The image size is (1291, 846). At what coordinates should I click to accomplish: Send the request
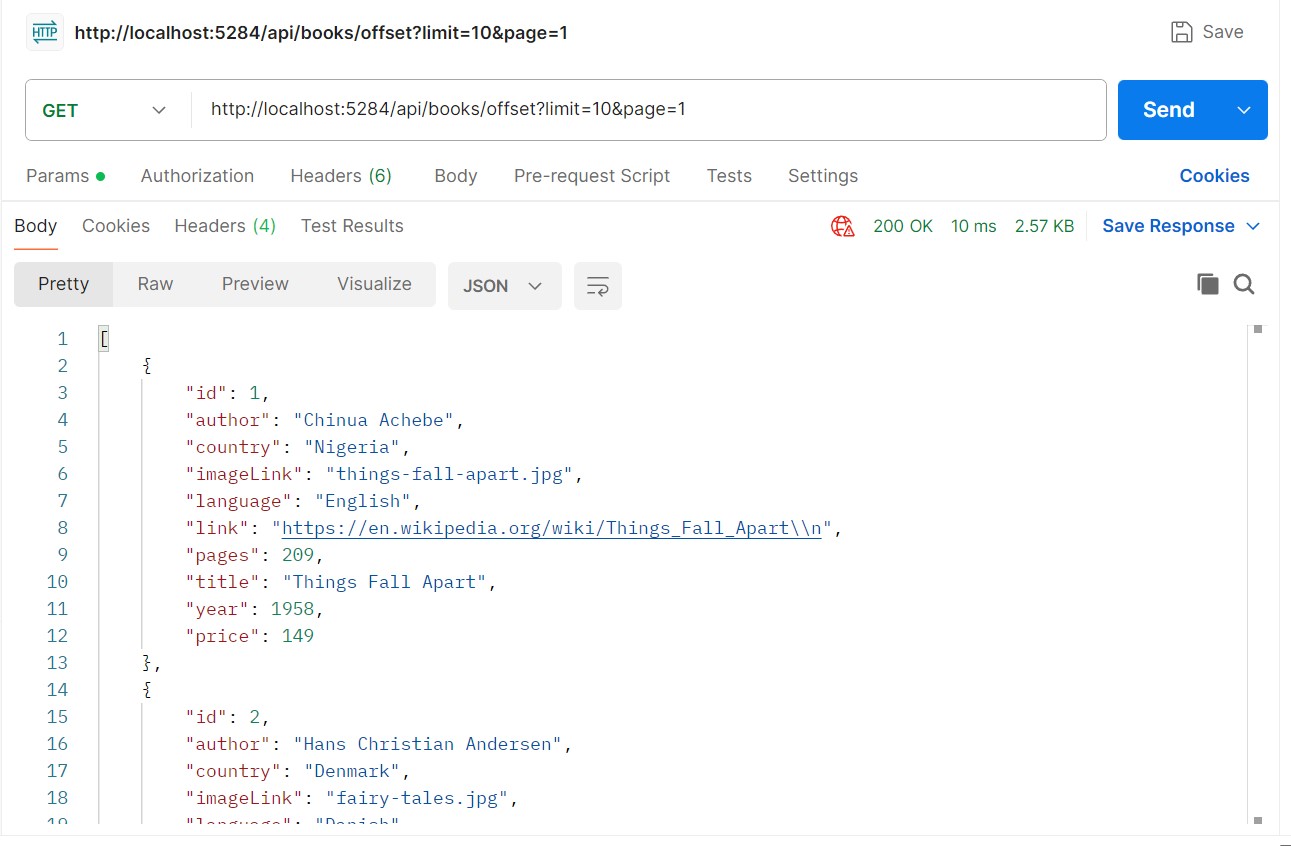coord(1169,110)
